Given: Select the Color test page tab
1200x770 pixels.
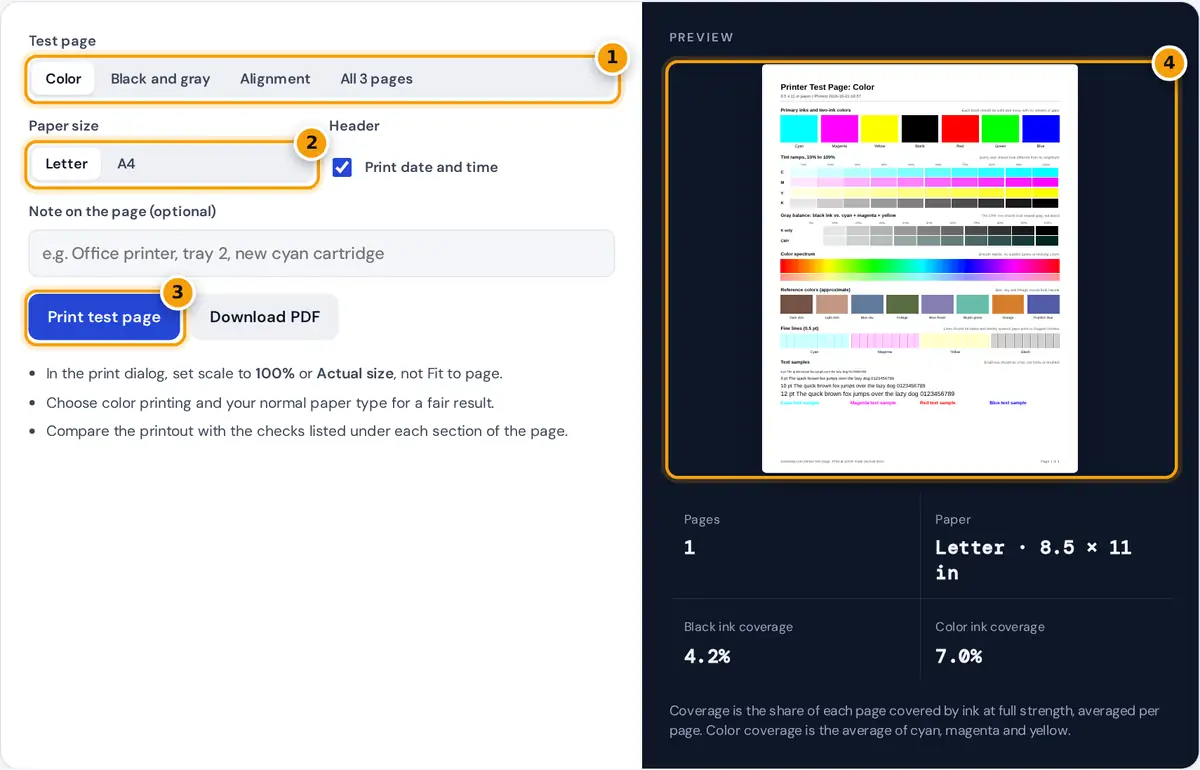Looking at the screenshot, I should tap(63, 79).
